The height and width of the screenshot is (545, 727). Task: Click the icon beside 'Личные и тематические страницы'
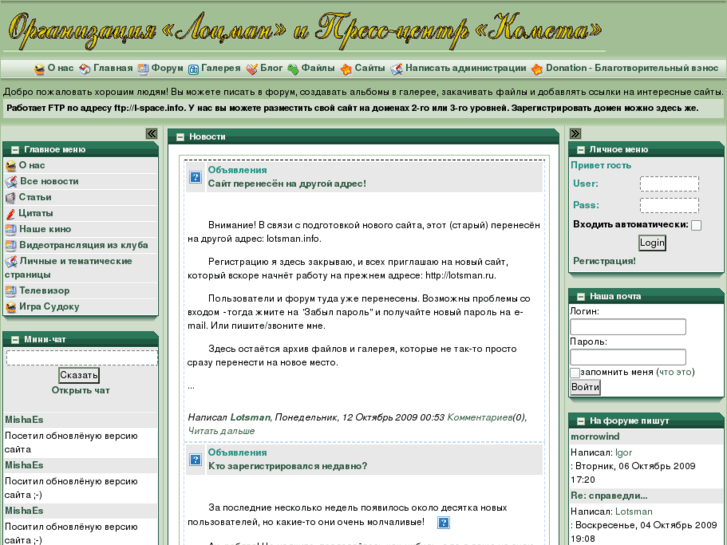[11, 262]
